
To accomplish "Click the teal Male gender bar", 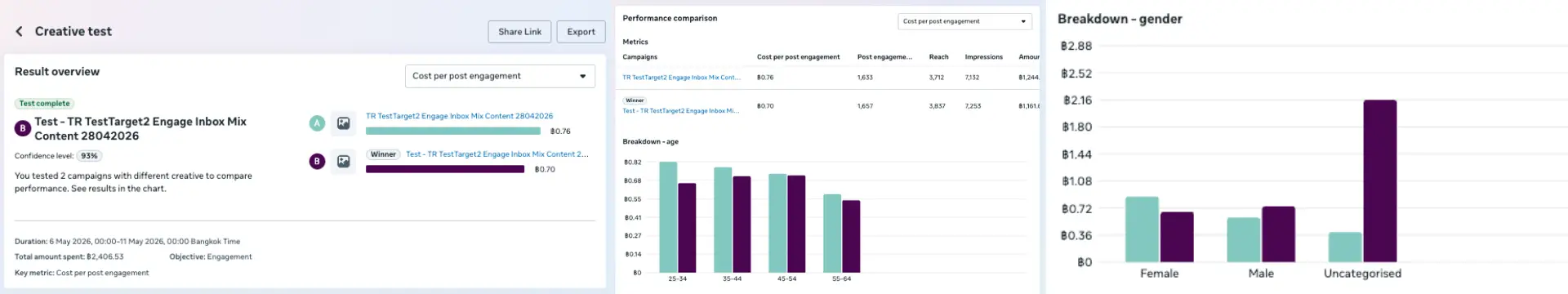I will (1244, 240).
